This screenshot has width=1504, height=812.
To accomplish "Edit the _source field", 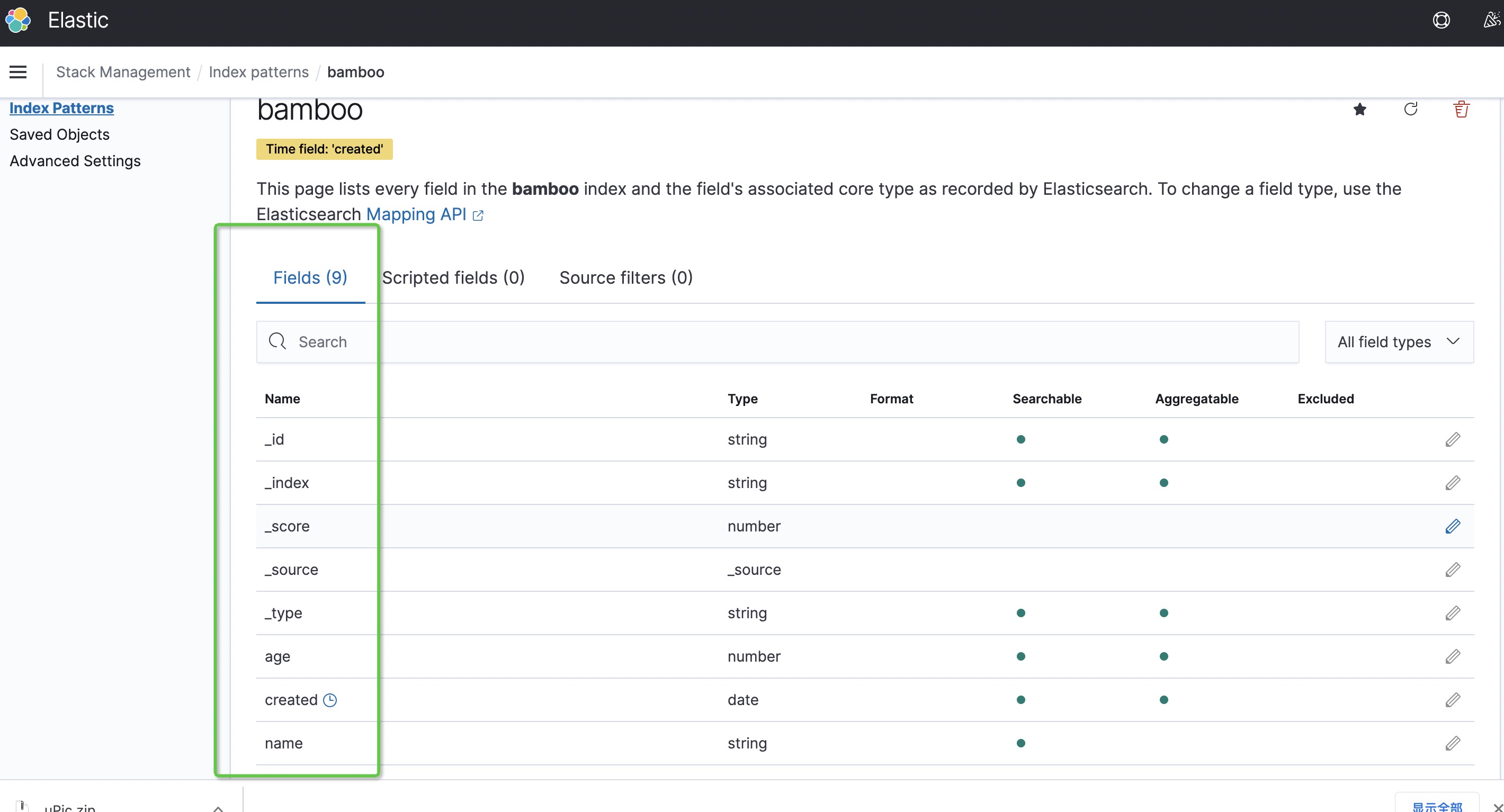I will point(1453,570).
